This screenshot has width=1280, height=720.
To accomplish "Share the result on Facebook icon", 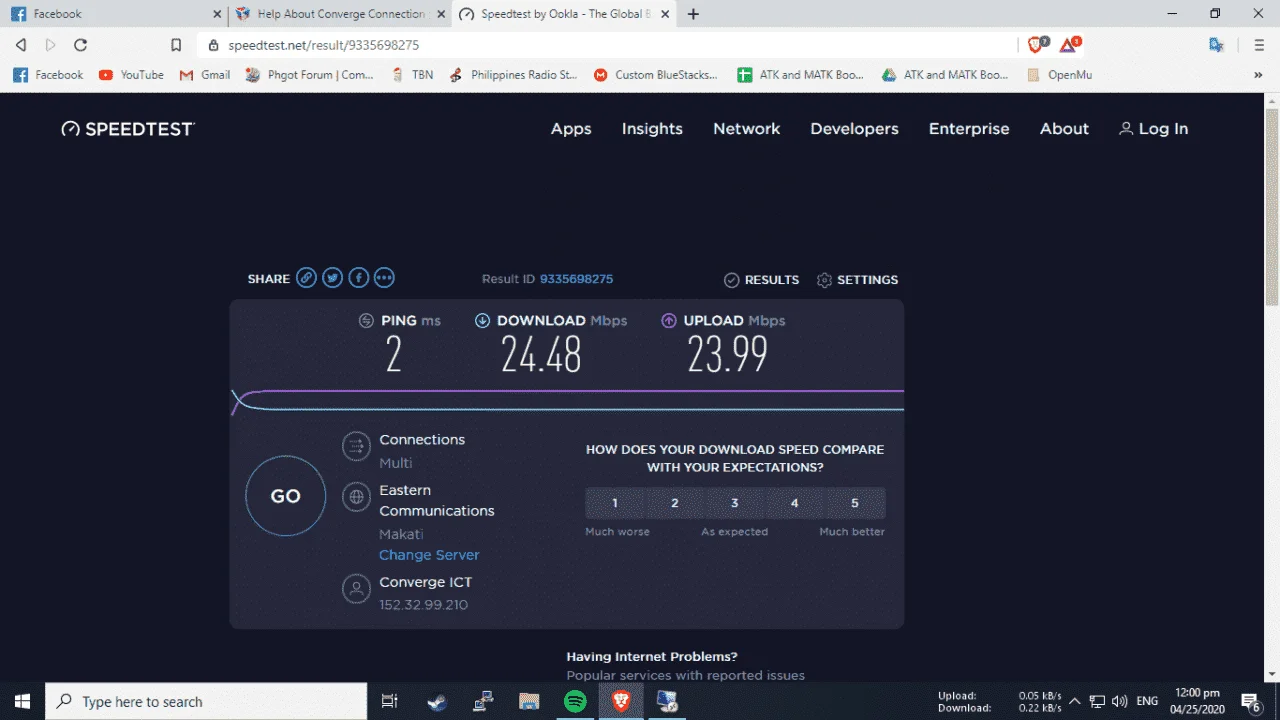I will [358, 279].
